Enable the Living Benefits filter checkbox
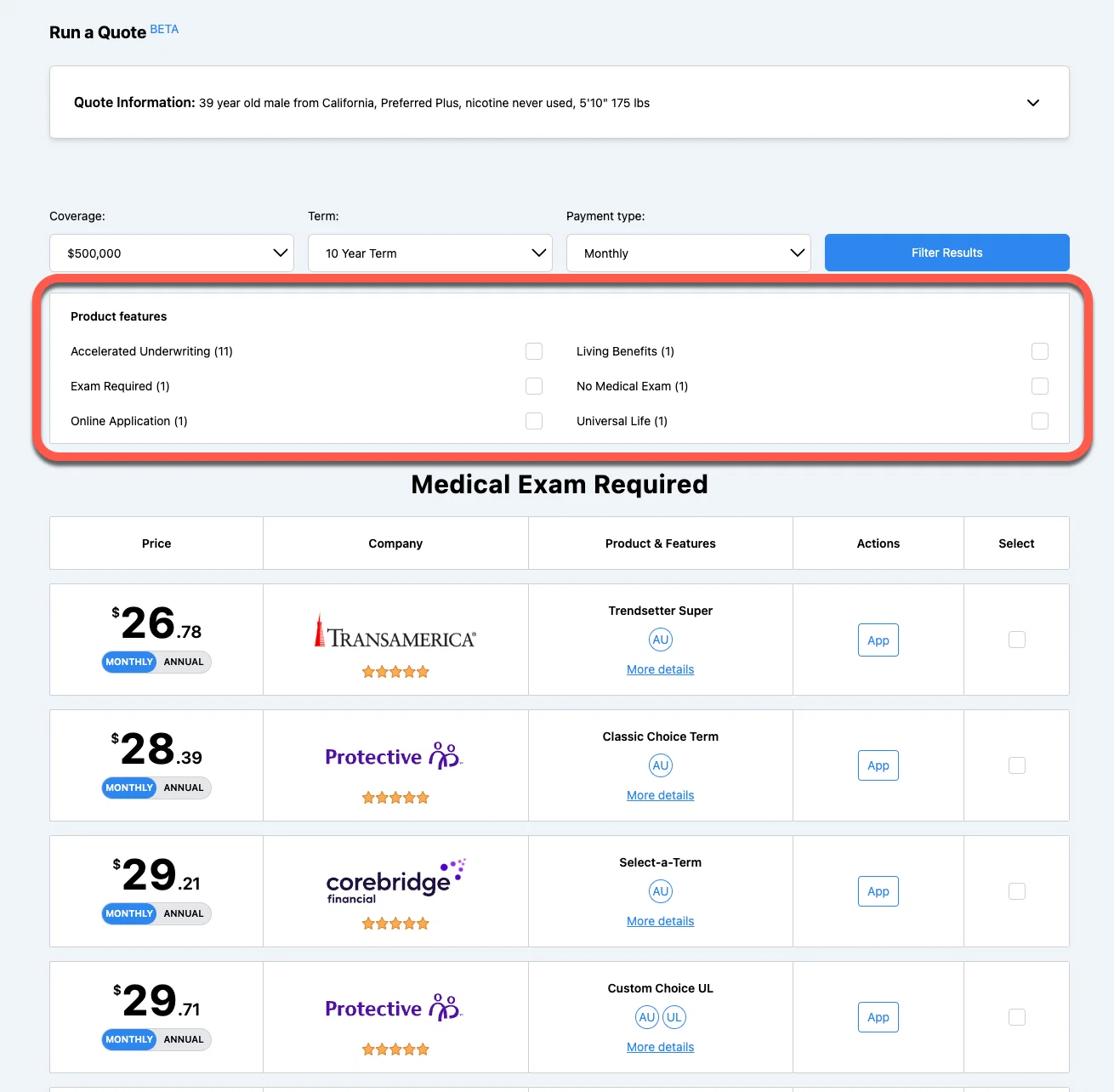Screen dimensions: 1114x1092 coord(1040,351)
